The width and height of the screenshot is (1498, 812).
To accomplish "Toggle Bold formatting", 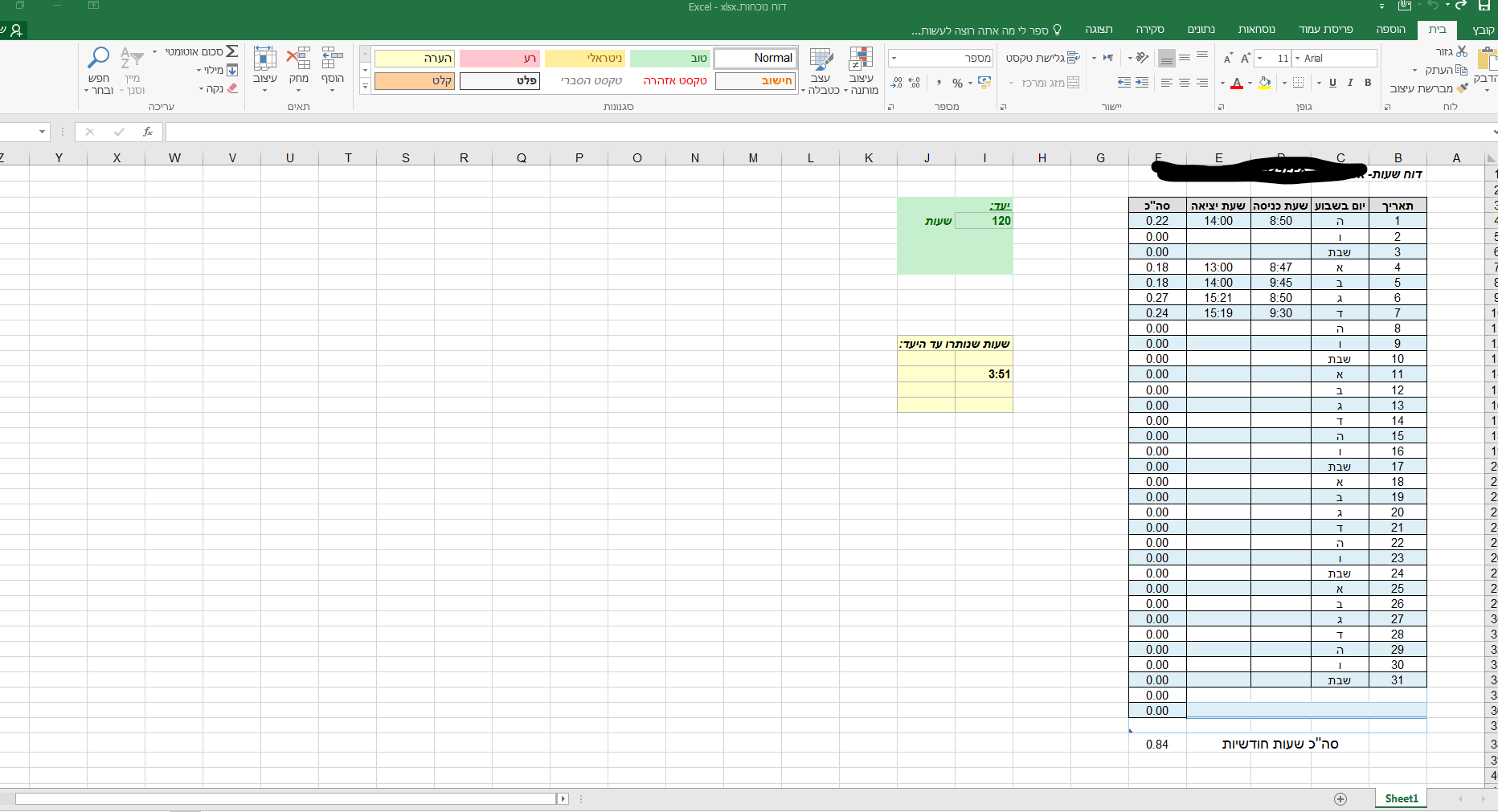I will tap(1368, 83).
